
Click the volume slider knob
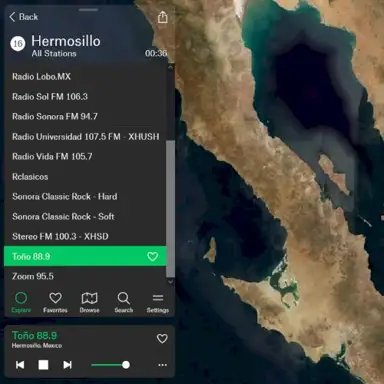tap(126, 365)
